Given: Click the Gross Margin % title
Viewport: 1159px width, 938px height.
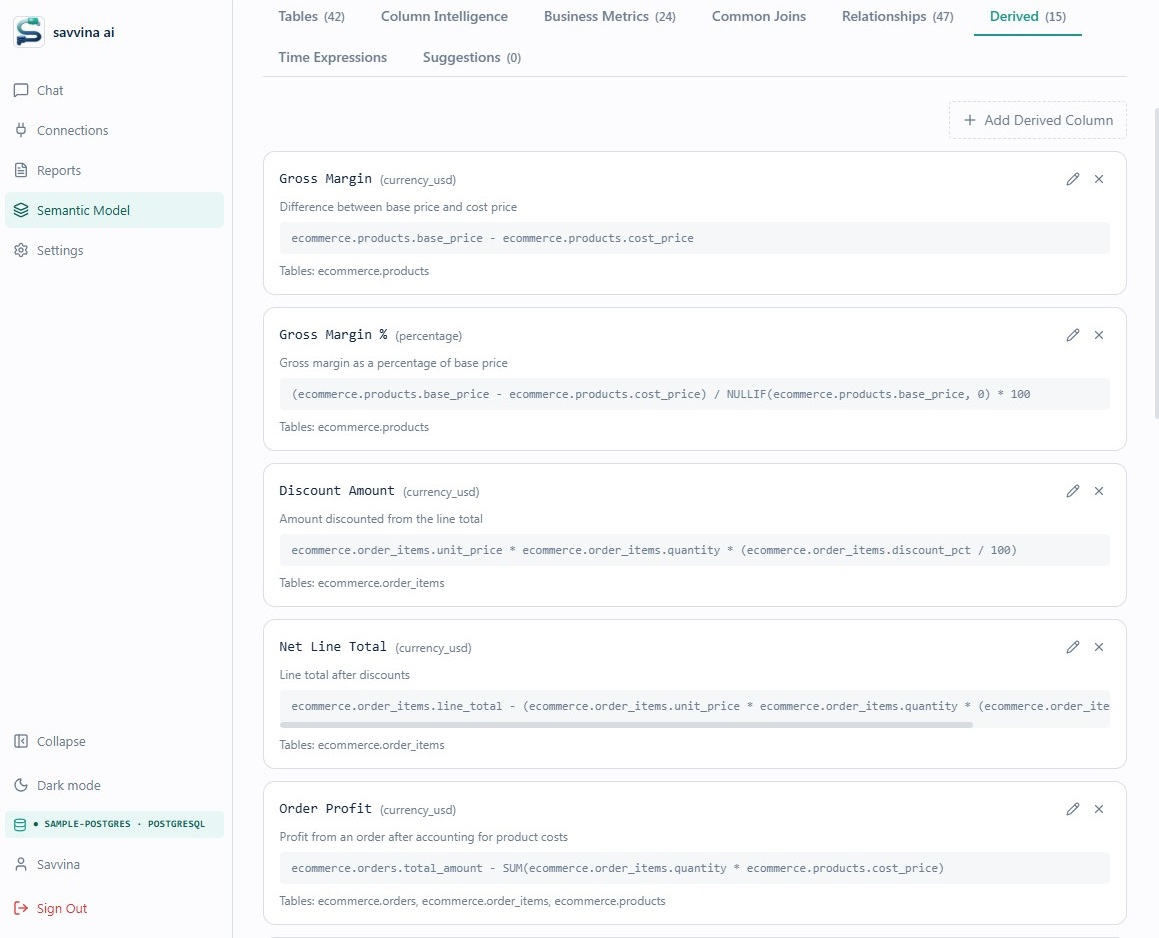Looking at the screenshot, I should 333,335.
